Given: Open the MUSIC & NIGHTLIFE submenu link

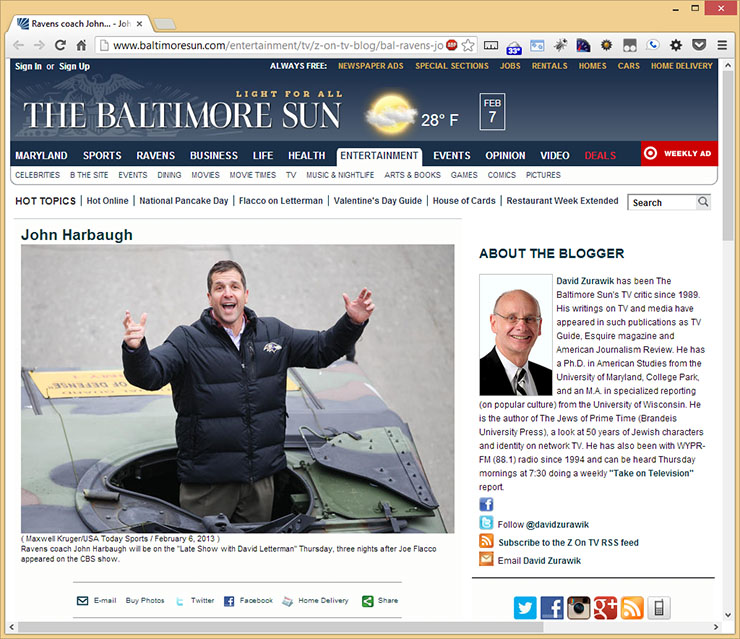Looking at the screenshot, I should coord(340,175).
